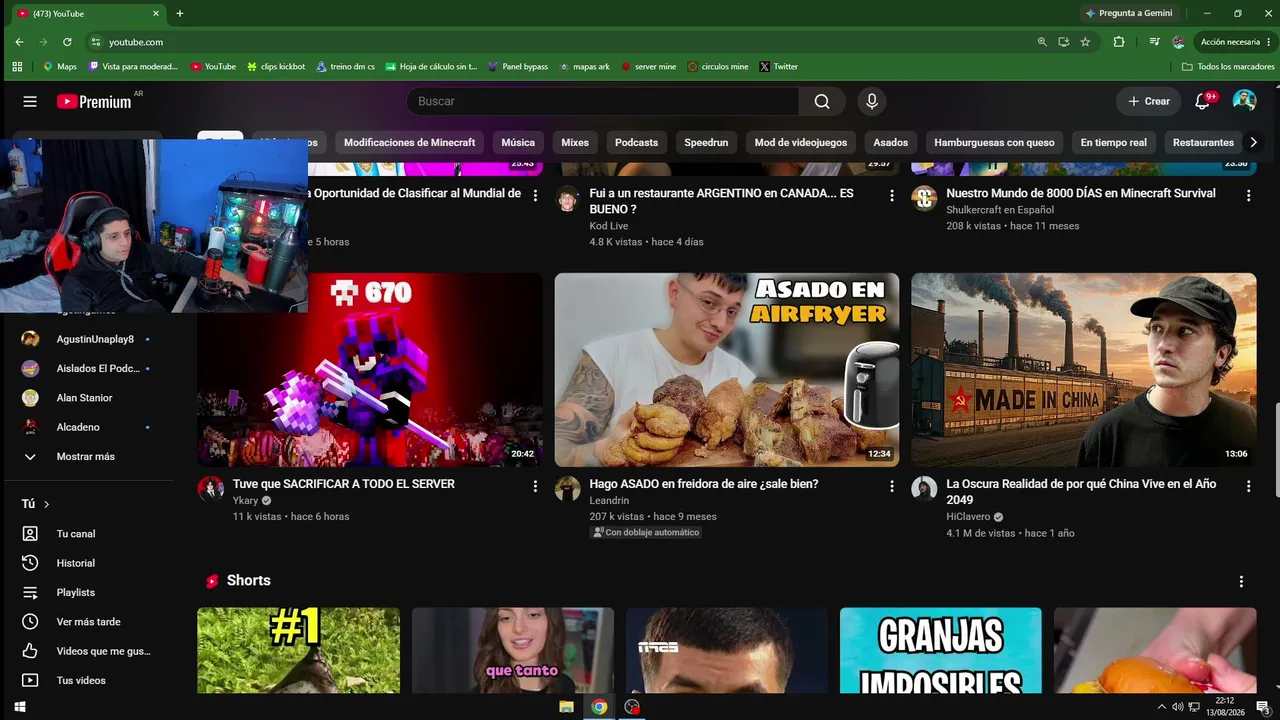Open the Chrome apps grid in bookmarks bar
This screenshot has height=720, width=1280.
point(17,67)
